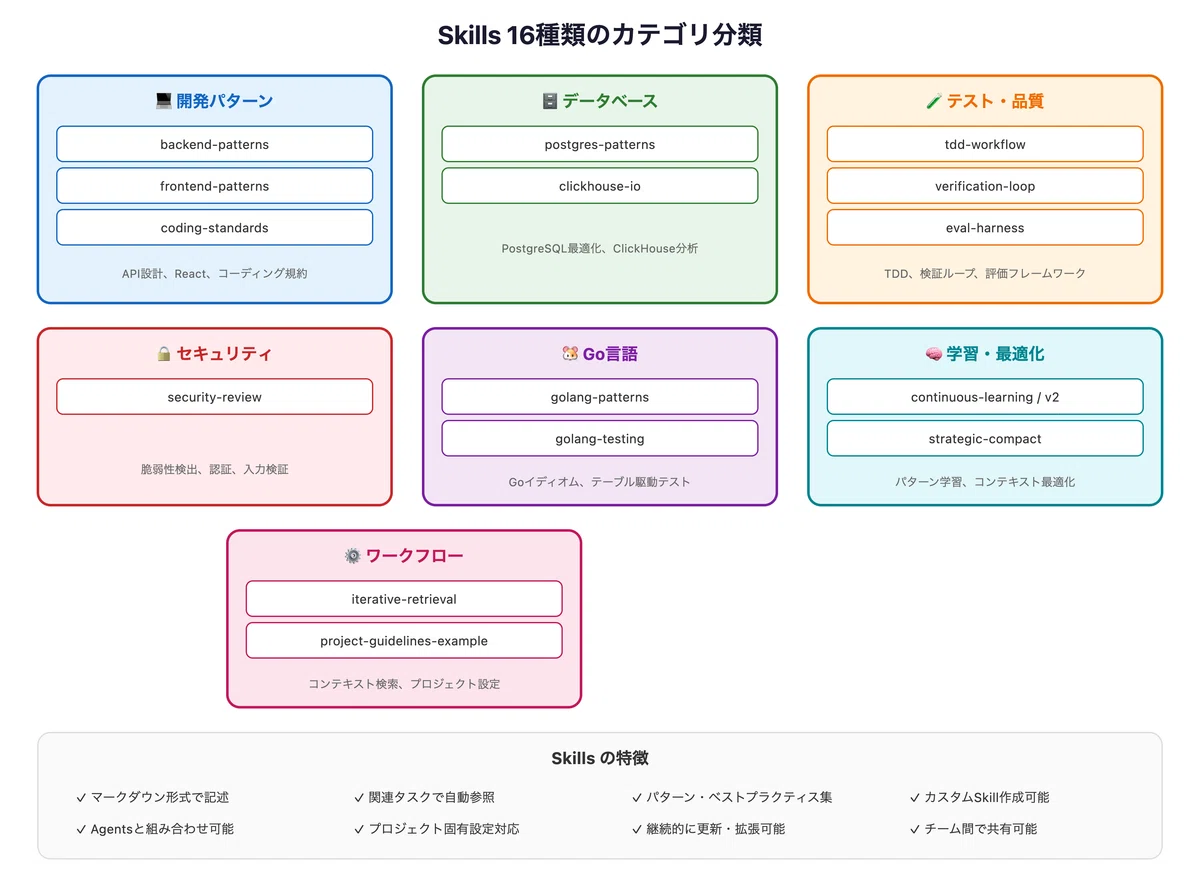
Task: Click the brain icon beside 学習・最適化
Action: (x=934, y=354)
